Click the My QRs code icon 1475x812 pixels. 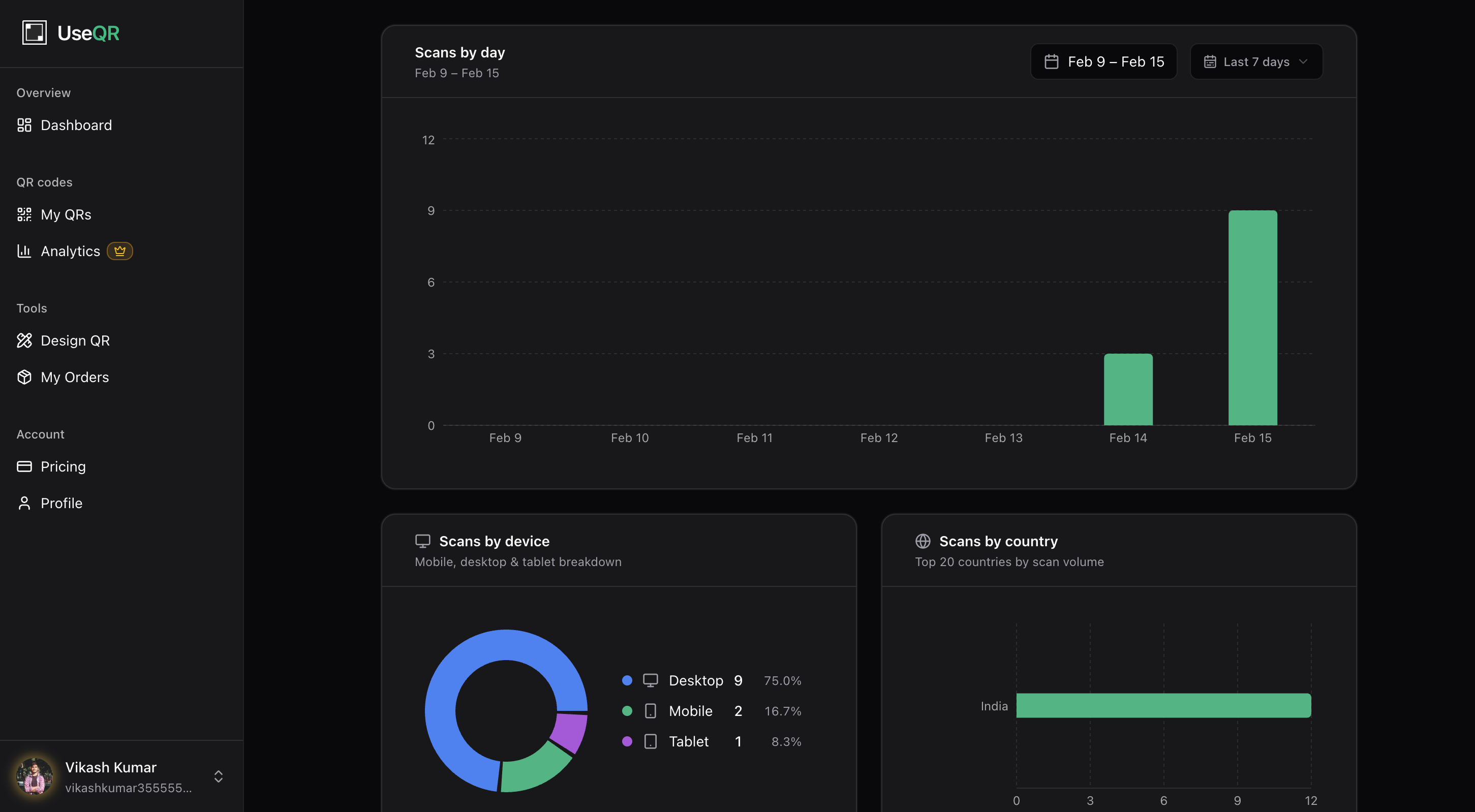(x=24, y=214)
